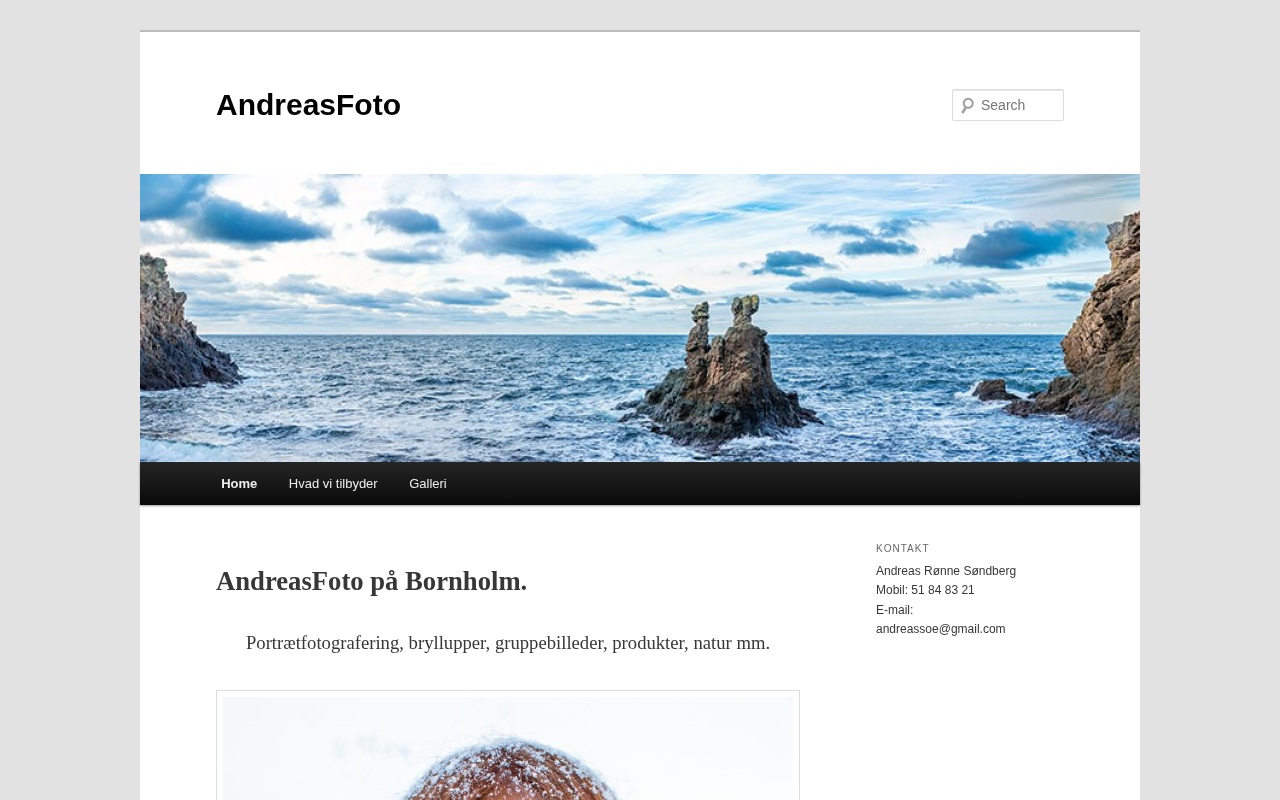Click the Mobil phone number 51 84 83 21

click(942, 590)
